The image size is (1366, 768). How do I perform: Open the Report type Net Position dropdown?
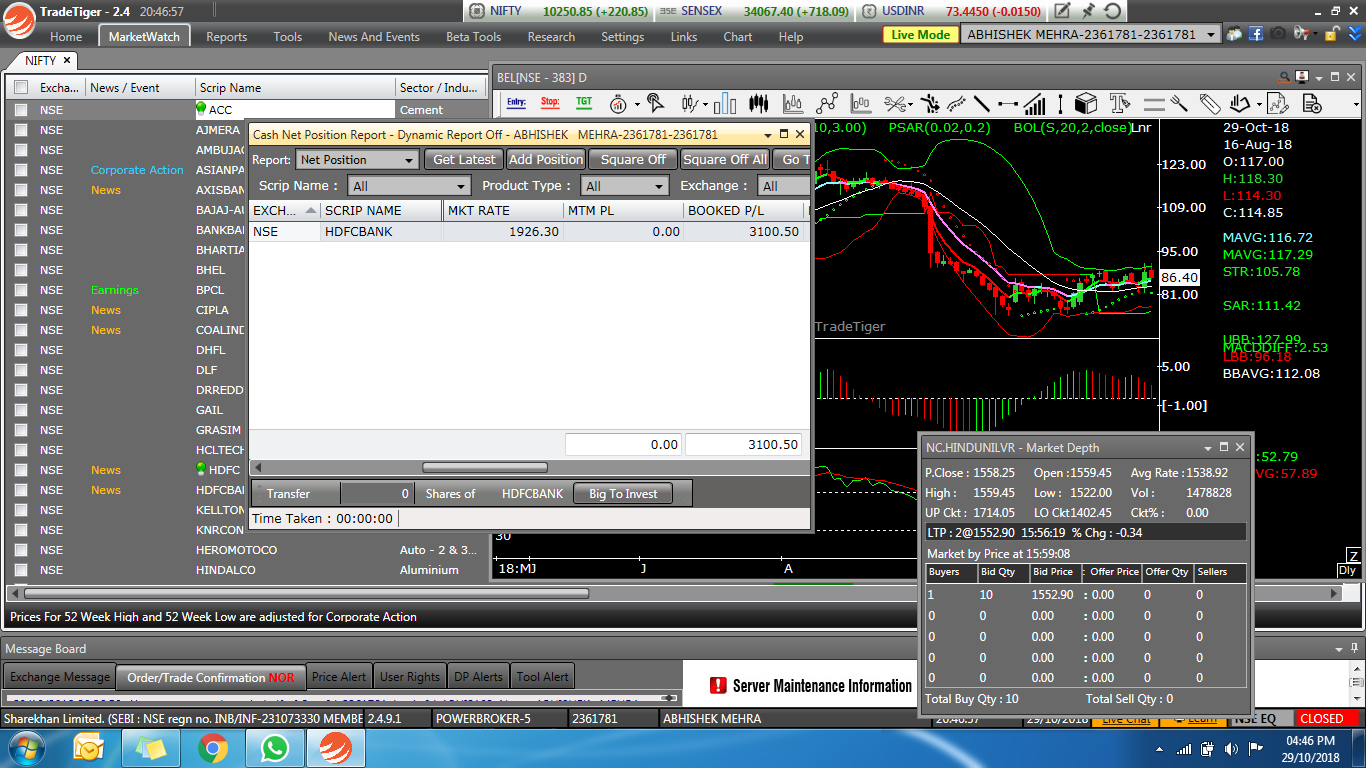click(357, 160)
